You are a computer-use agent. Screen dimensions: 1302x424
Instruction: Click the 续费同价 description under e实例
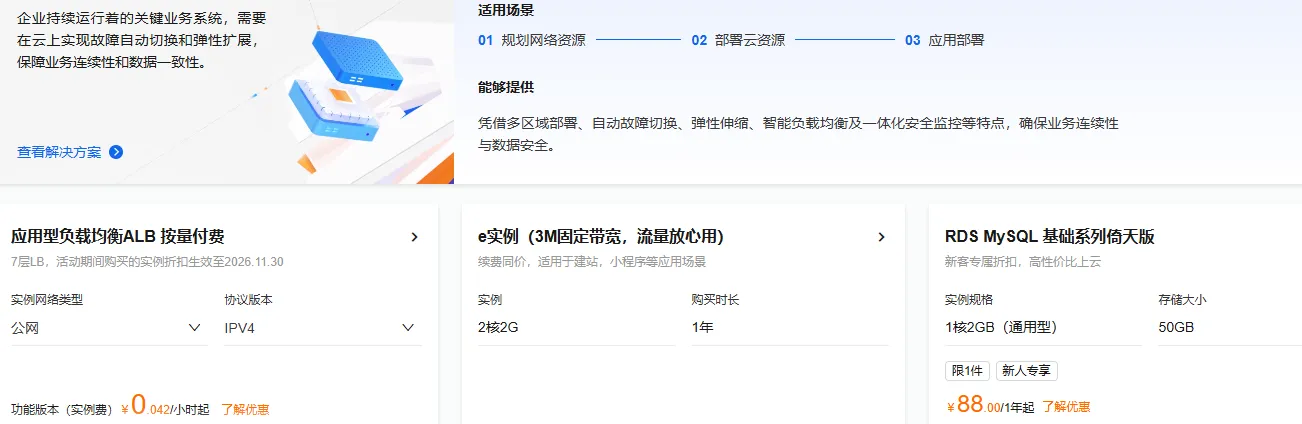pos(592,262)
